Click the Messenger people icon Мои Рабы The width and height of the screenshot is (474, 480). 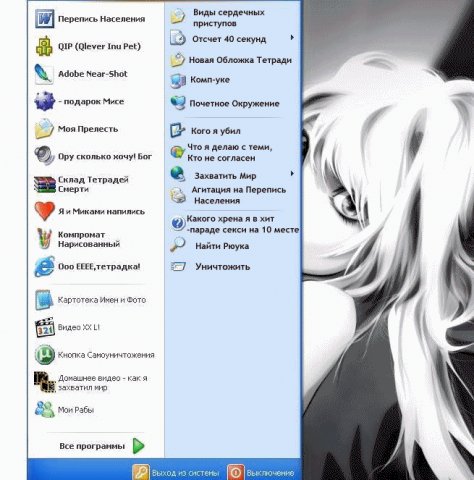(45, 409)
